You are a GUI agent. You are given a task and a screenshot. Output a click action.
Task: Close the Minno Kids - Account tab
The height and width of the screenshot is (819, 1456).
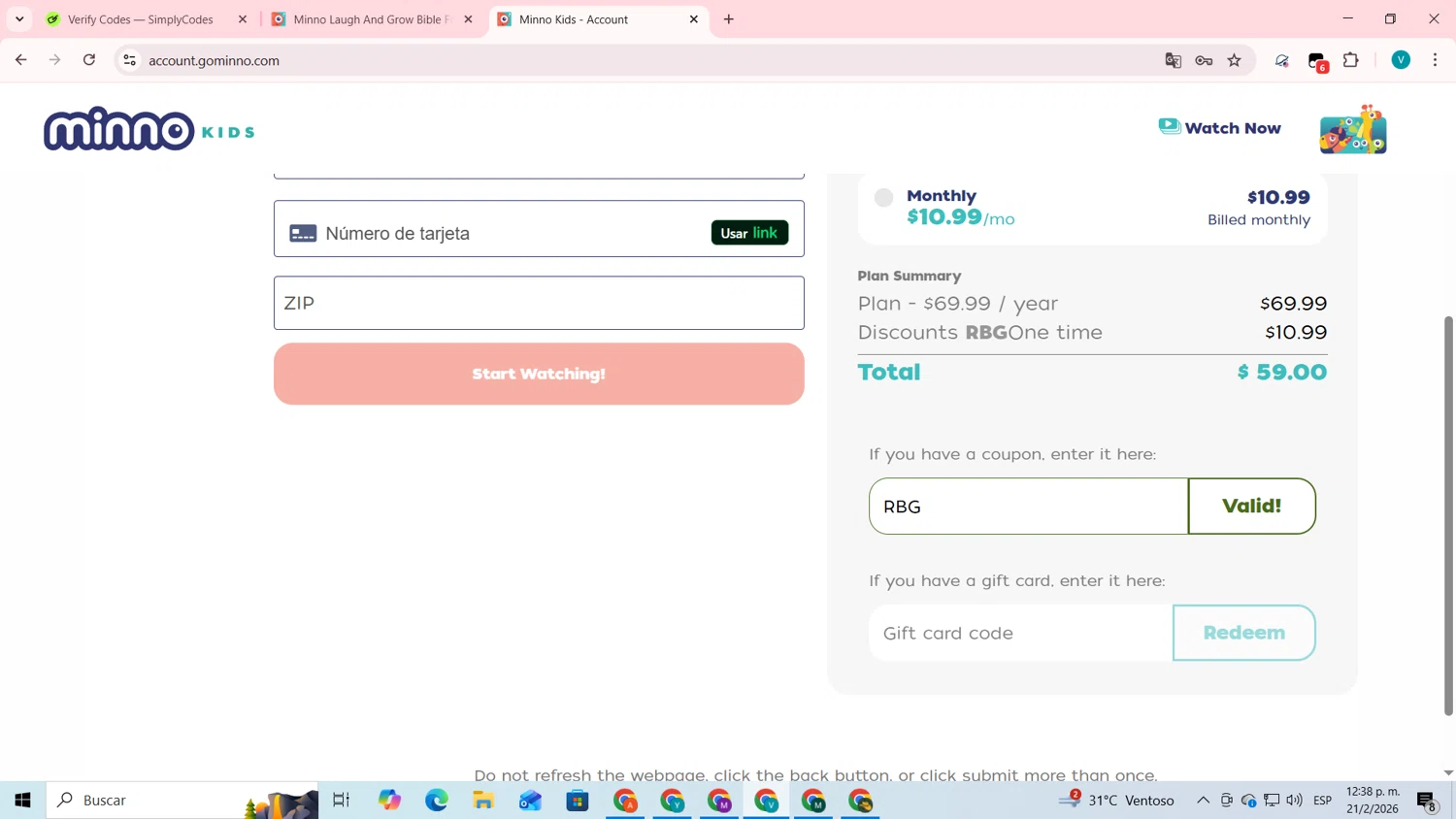[694, 19]
